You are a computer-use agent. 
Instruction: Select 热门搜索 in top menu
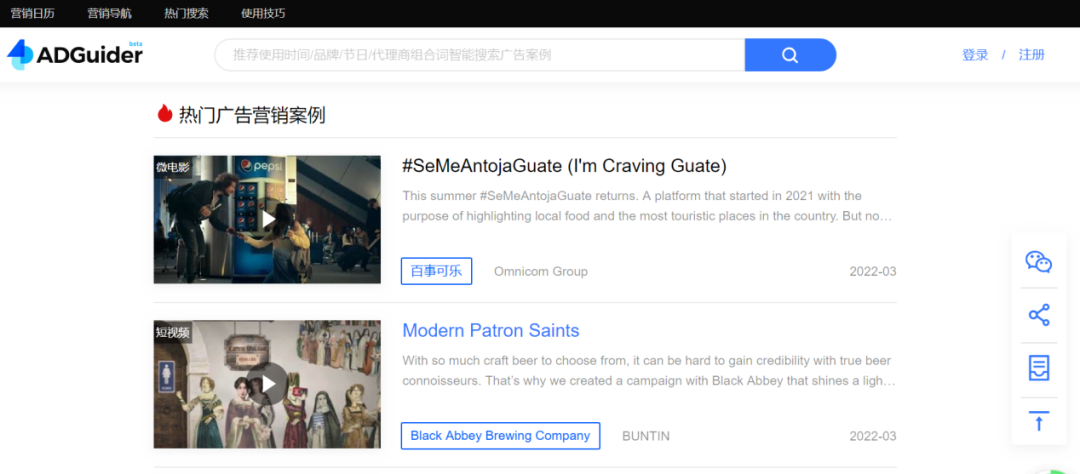tap(187, 13)
